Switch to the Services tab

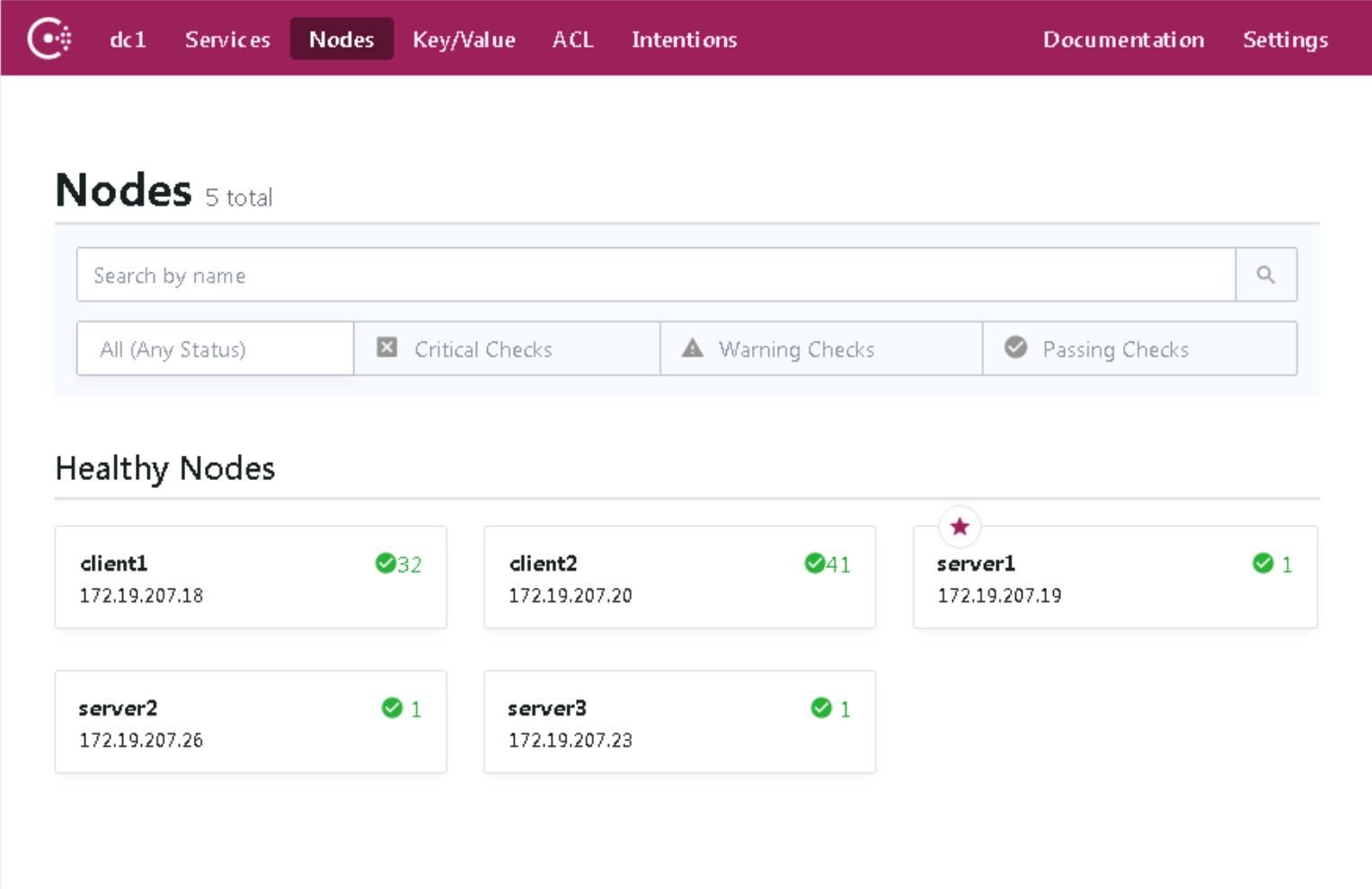click(x=227, y=39)
